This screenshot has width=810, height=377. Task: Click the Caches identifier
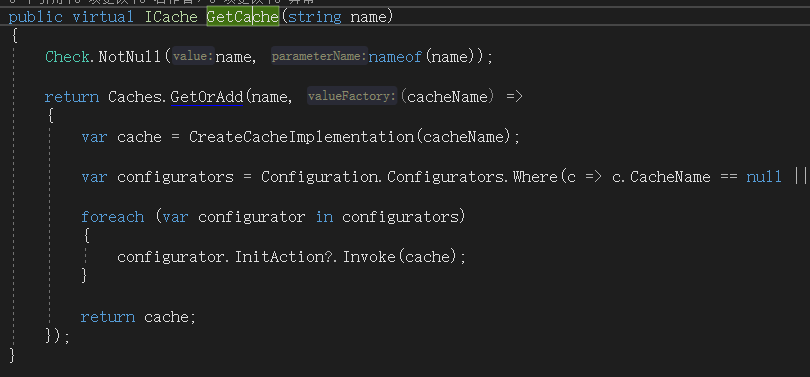[x=134, y=97]
